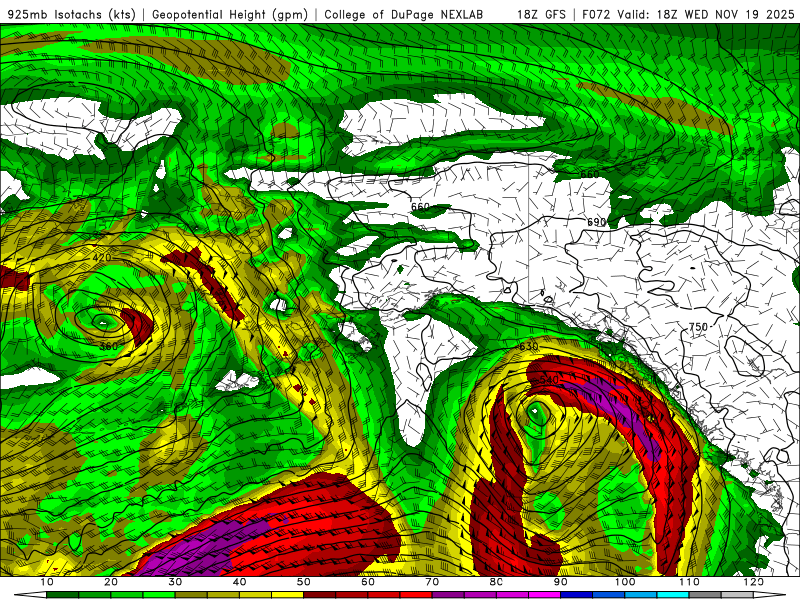Click the color bar's '40' tick label
Viewport: 800px width, 600px height.
pyautogui.click(x=239, y=582)
